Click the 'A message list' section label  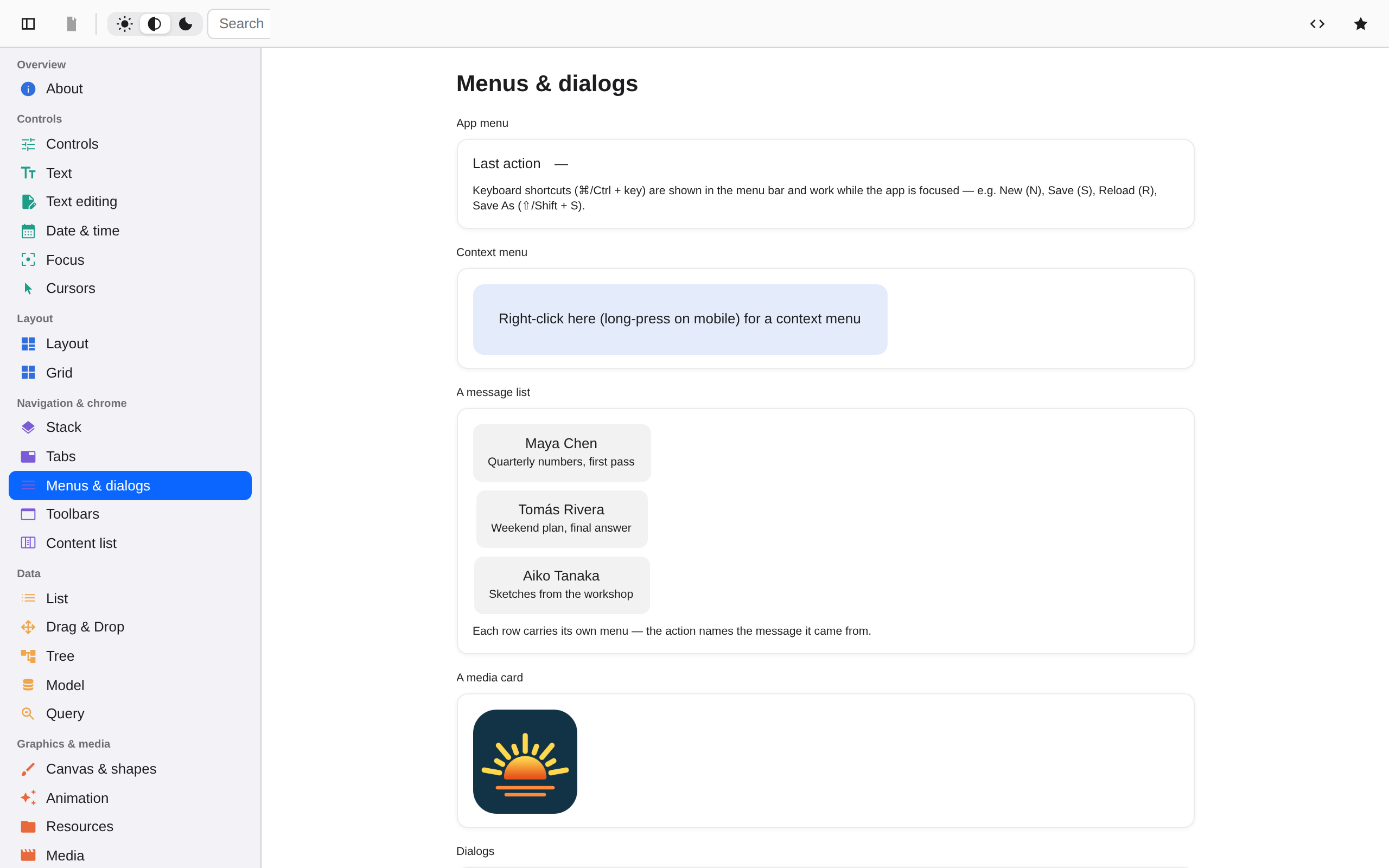(493, 392)
